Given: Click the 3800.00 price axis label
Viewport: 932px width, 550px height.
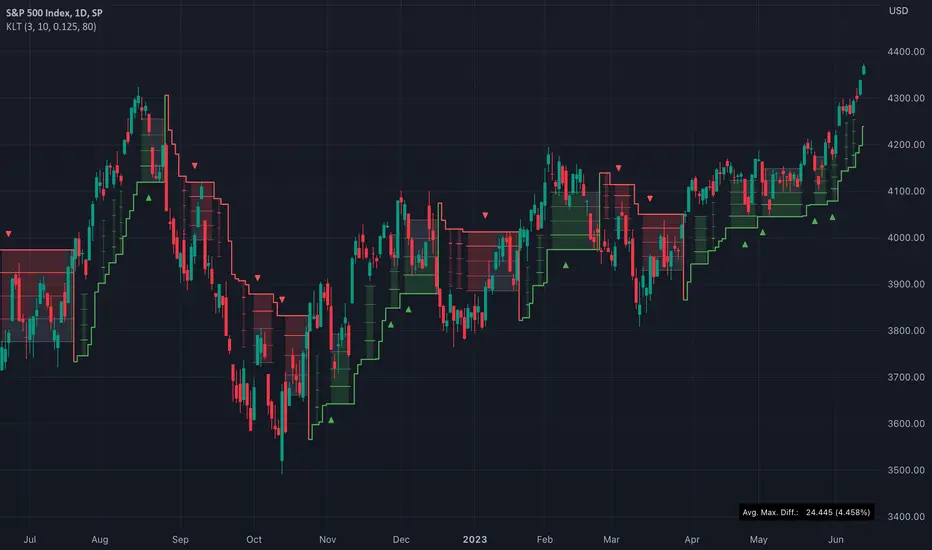Looking at the screenshot, I should click(906, 331).
